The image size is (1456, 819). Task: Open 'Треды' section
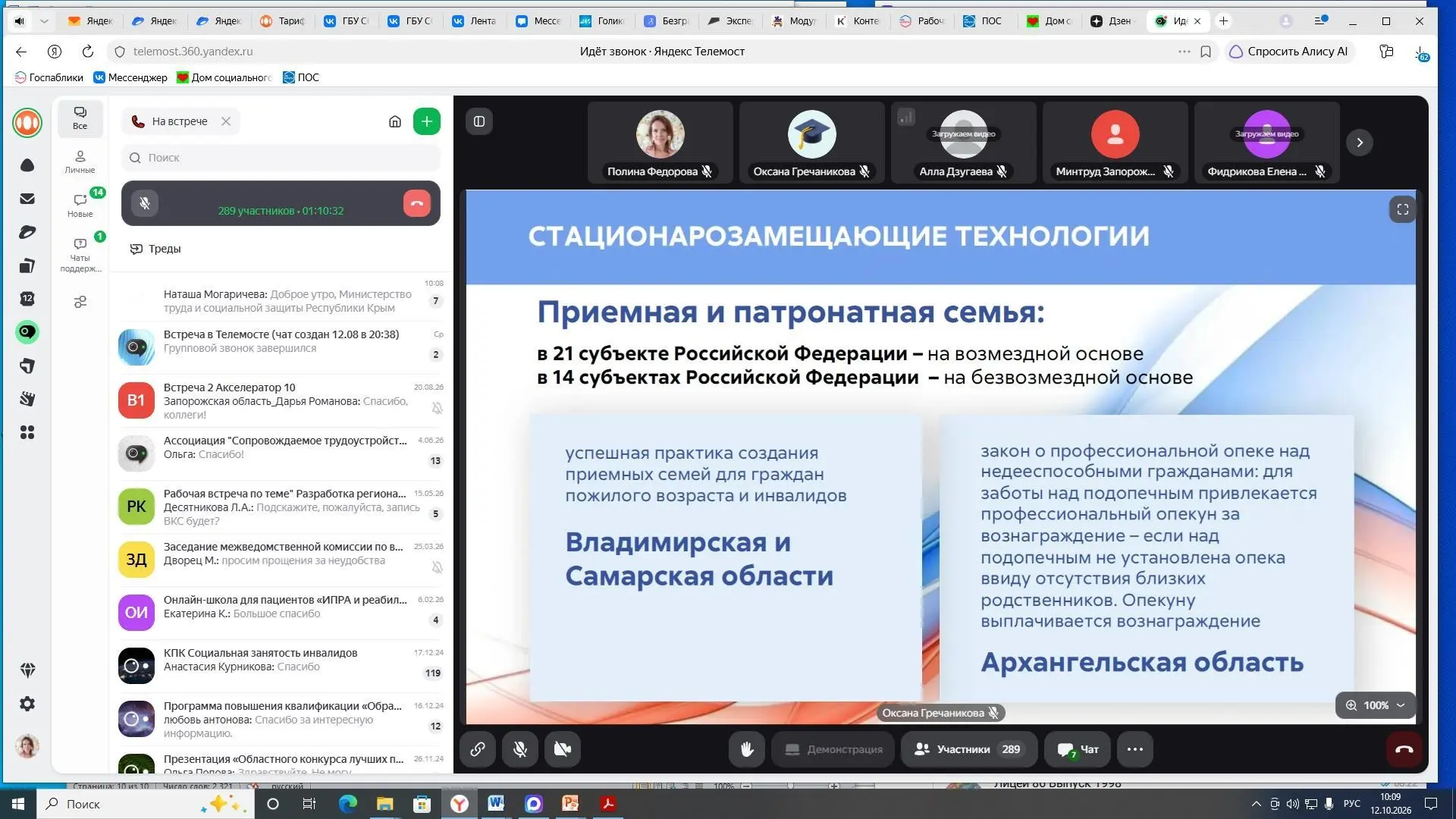point(155,249)
